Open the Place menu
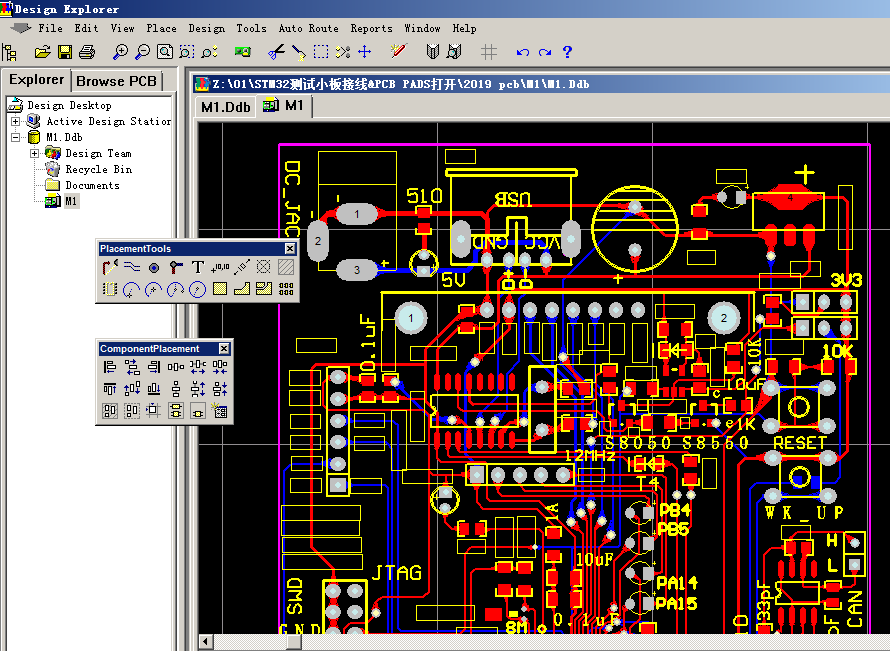Image resolution: width=890 pixels, height=651 pixels. pos(161,28)
